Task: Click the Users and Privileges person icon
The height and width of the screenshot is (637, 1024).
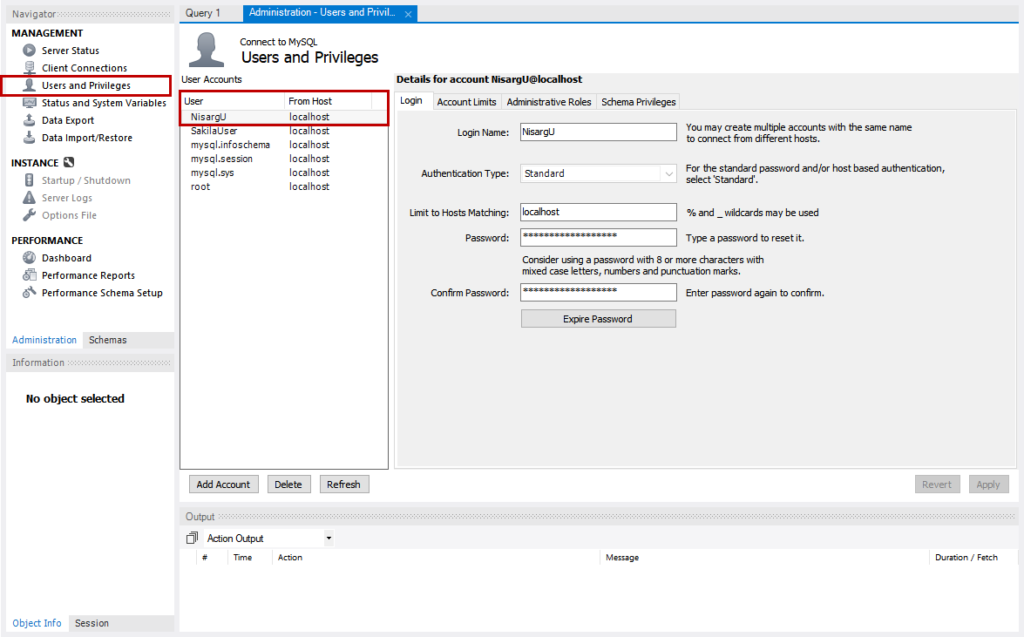Action: 29,86
